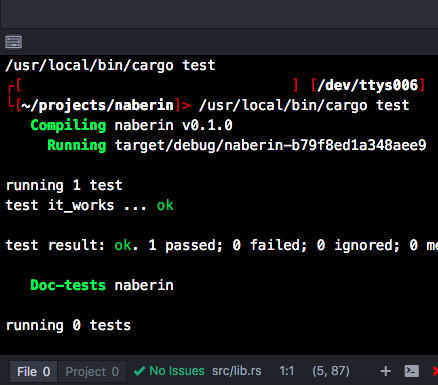Click '0 ignored;' in the test result
The image size is (438, 385).
358,245
